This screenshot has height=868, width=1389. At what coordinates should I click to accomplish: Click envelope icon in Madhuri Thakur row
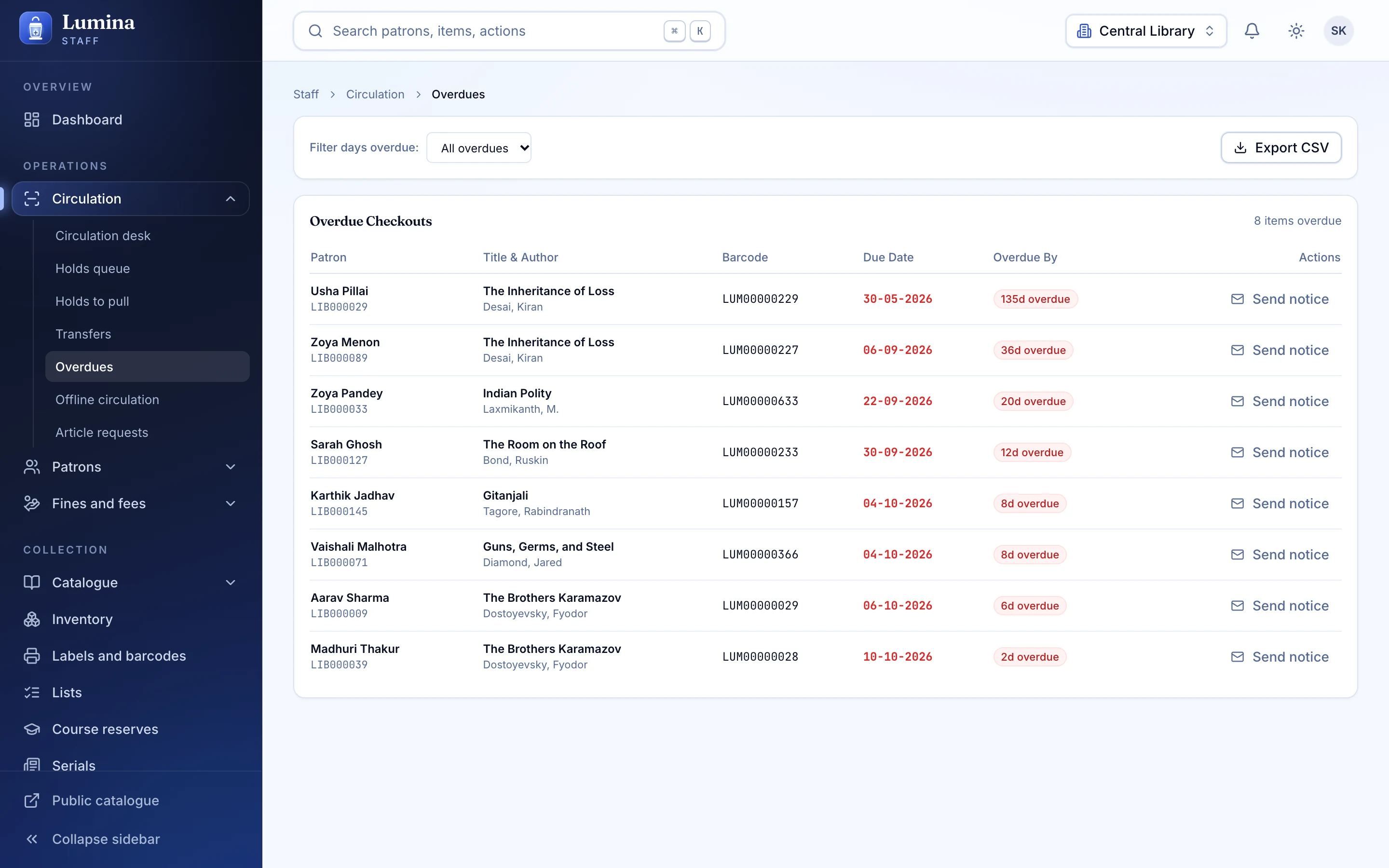1238,657
